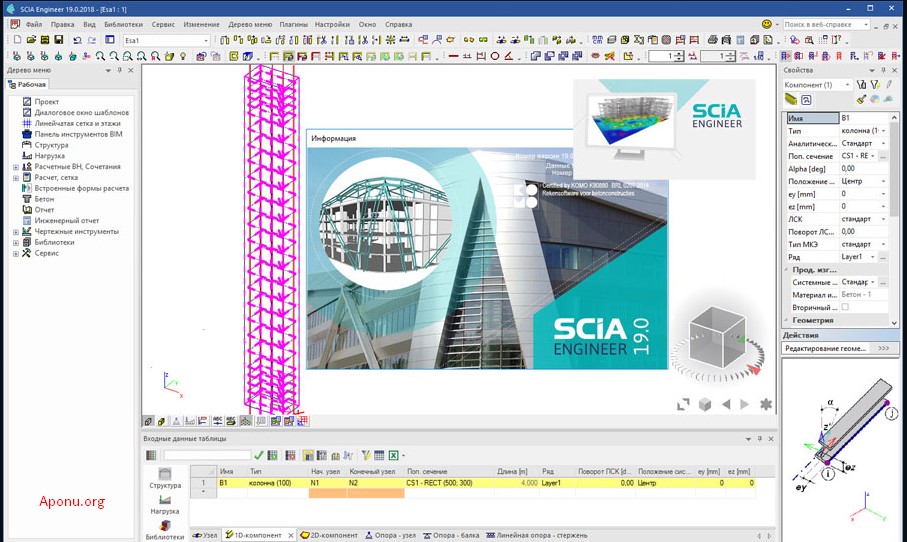The width and height of the screenshot is (907, 542).
Task: Switch to the Узел table tab
Action: 205,535
